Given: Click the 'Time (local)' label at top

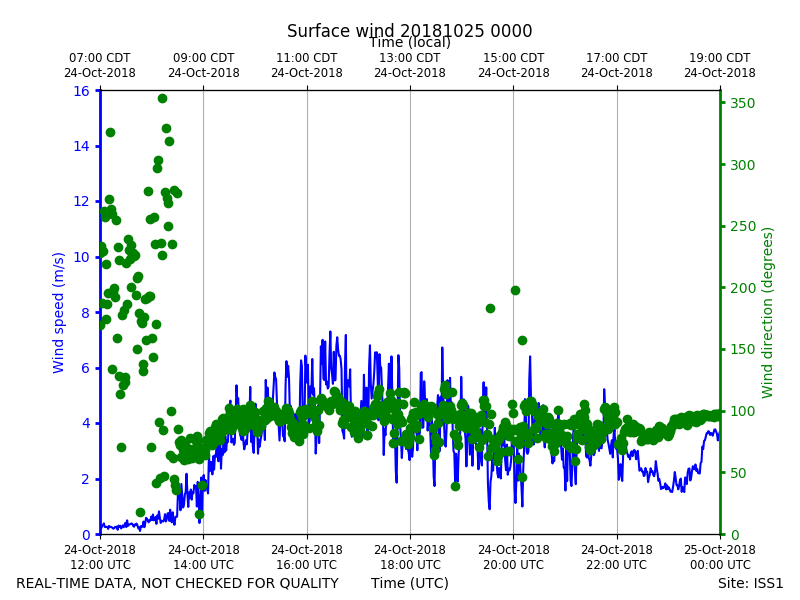Looking at the screenshot, I should tap(410, 43).
